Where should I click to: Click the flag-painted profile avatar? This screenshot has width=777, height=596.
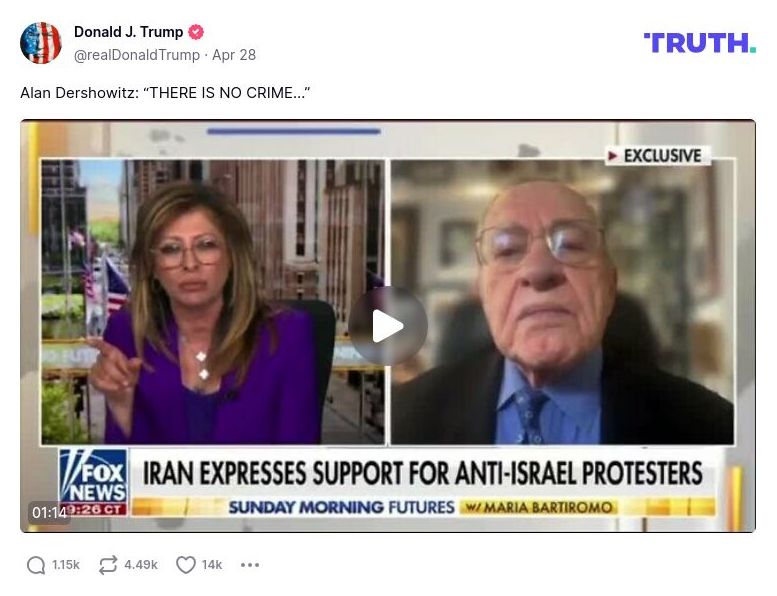tap(41, 43)
